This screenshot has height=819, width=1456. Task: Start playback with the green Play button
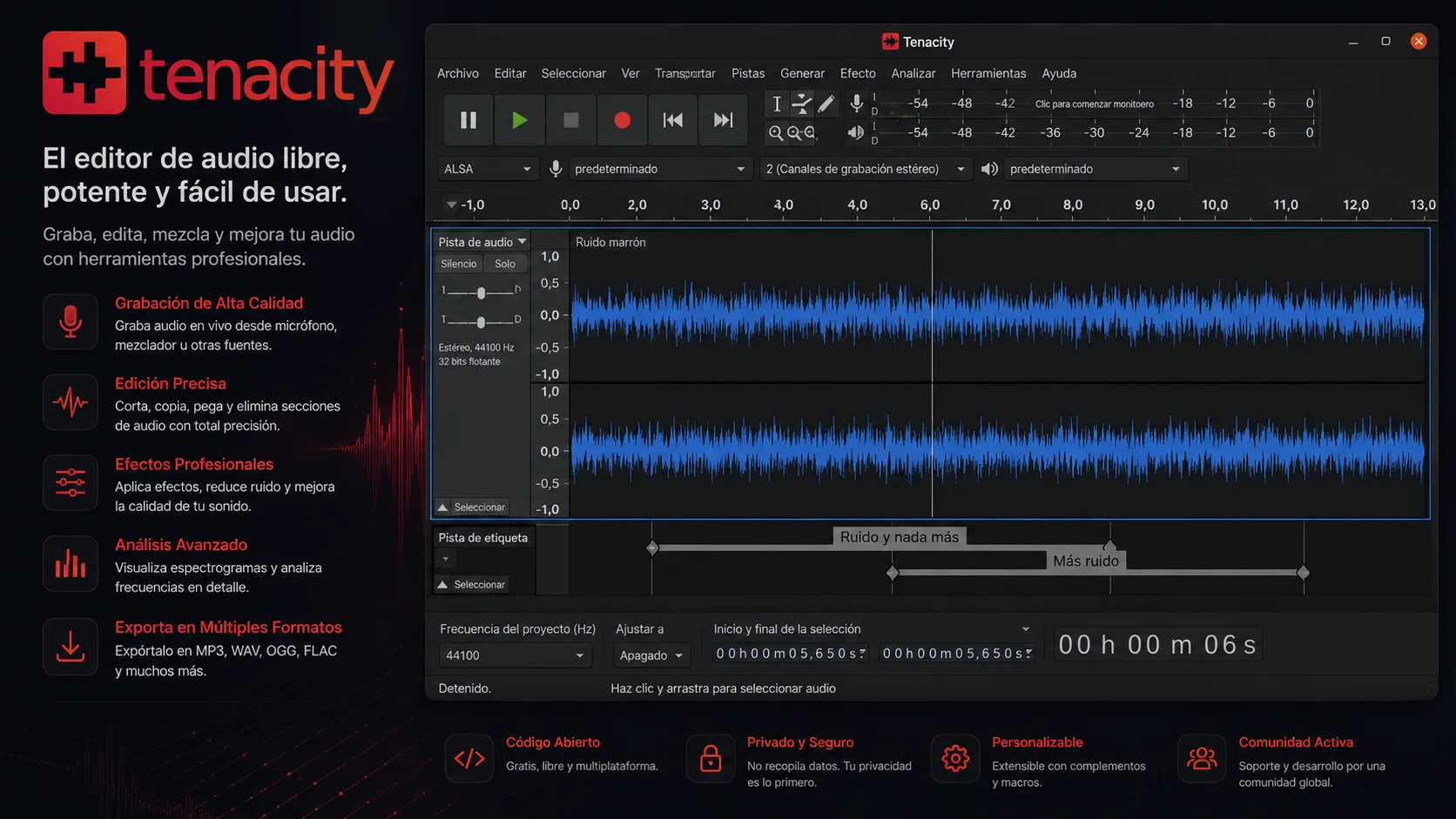(519, 120)
